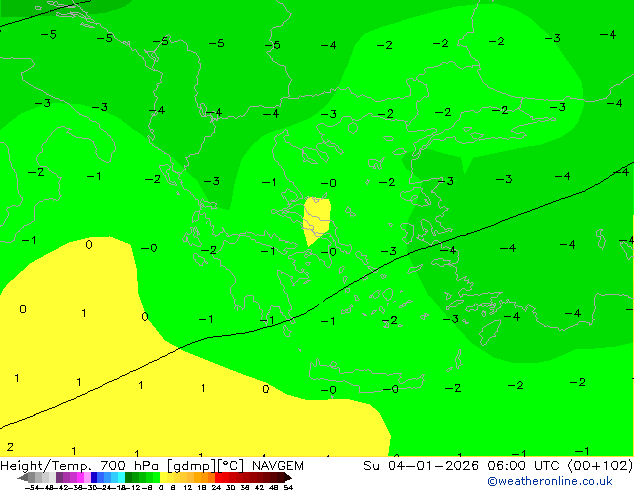The width and height of the screenshot is (634, 490).
Task: Click the '(00+102)' forecast hour text
Action: coord(600,466)
